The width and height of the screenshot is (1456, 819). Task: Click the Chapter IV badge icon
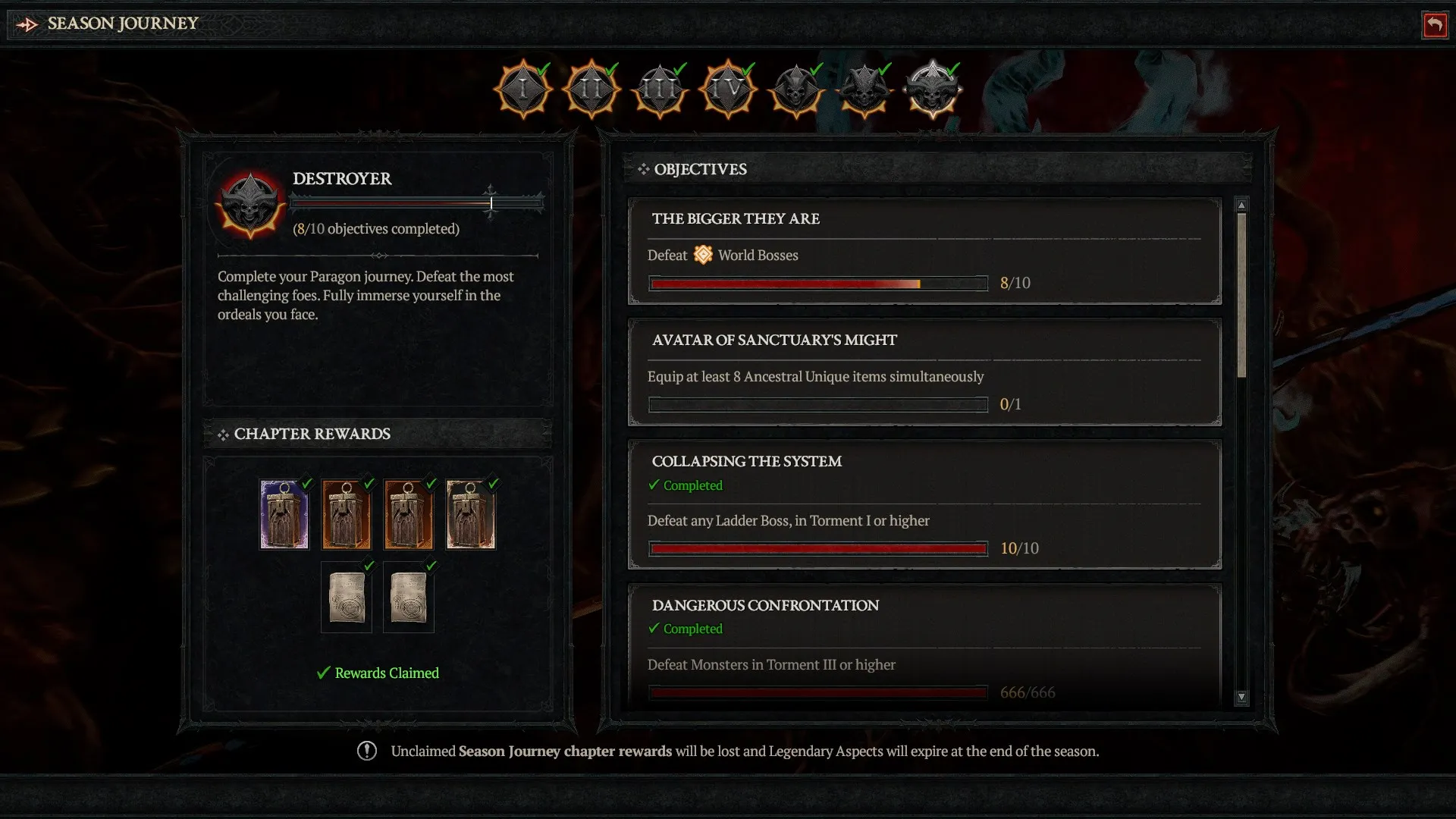(729, 89)
